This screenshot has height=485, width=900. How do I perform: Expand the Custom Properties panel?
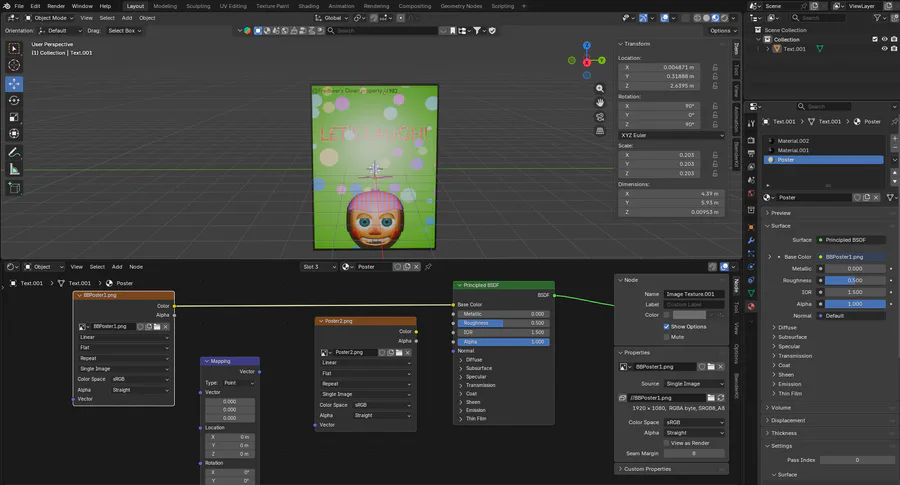(x=647, y=469)
